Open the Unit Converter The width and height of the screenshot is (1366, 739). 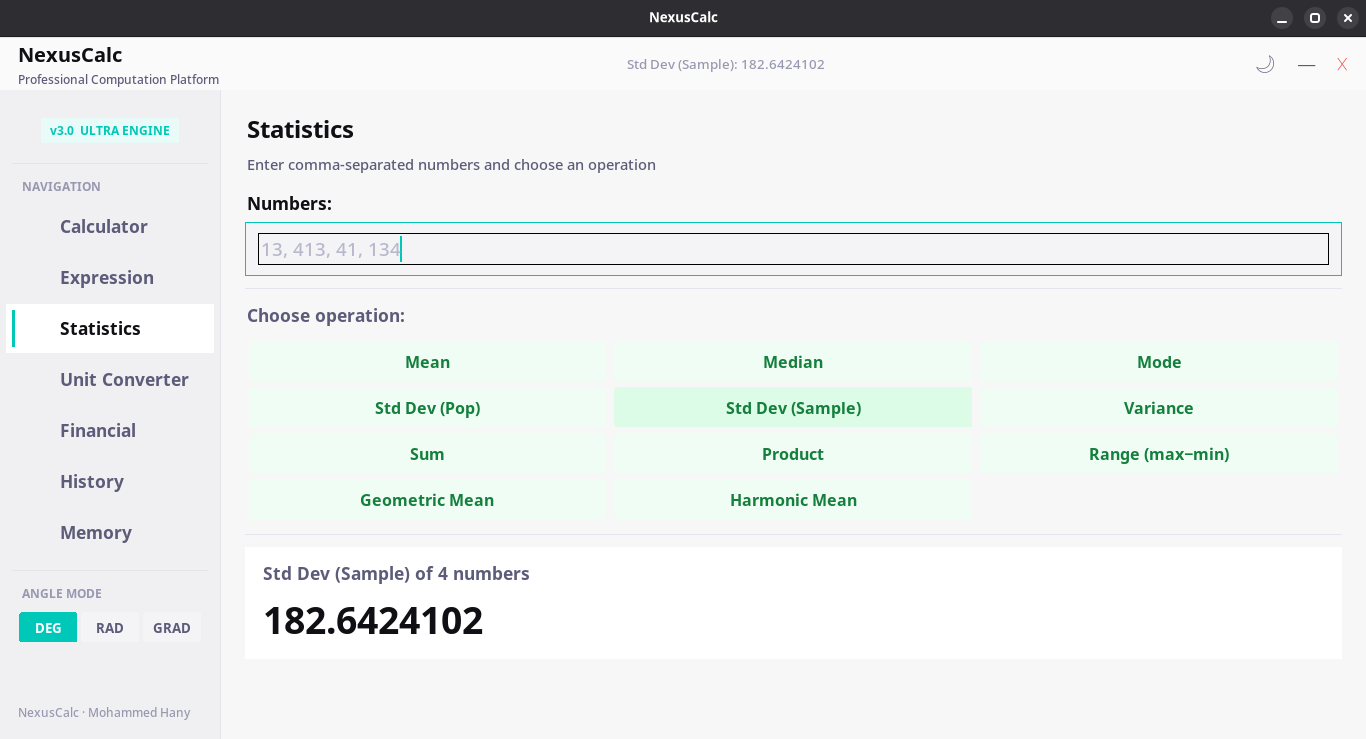(110, 380)
